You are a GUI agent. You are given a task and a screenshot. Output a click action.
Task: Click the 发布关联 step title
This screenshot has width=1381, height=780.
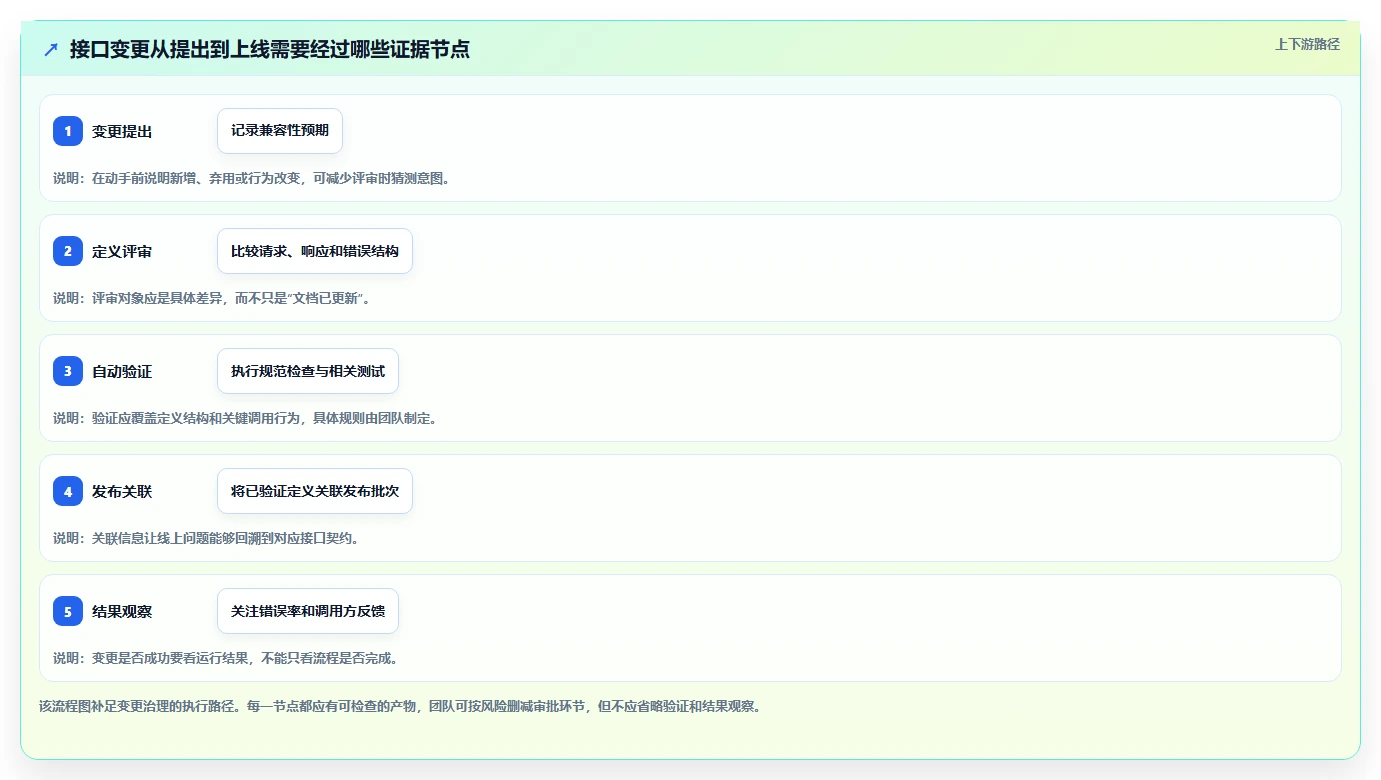coord(122,492)
